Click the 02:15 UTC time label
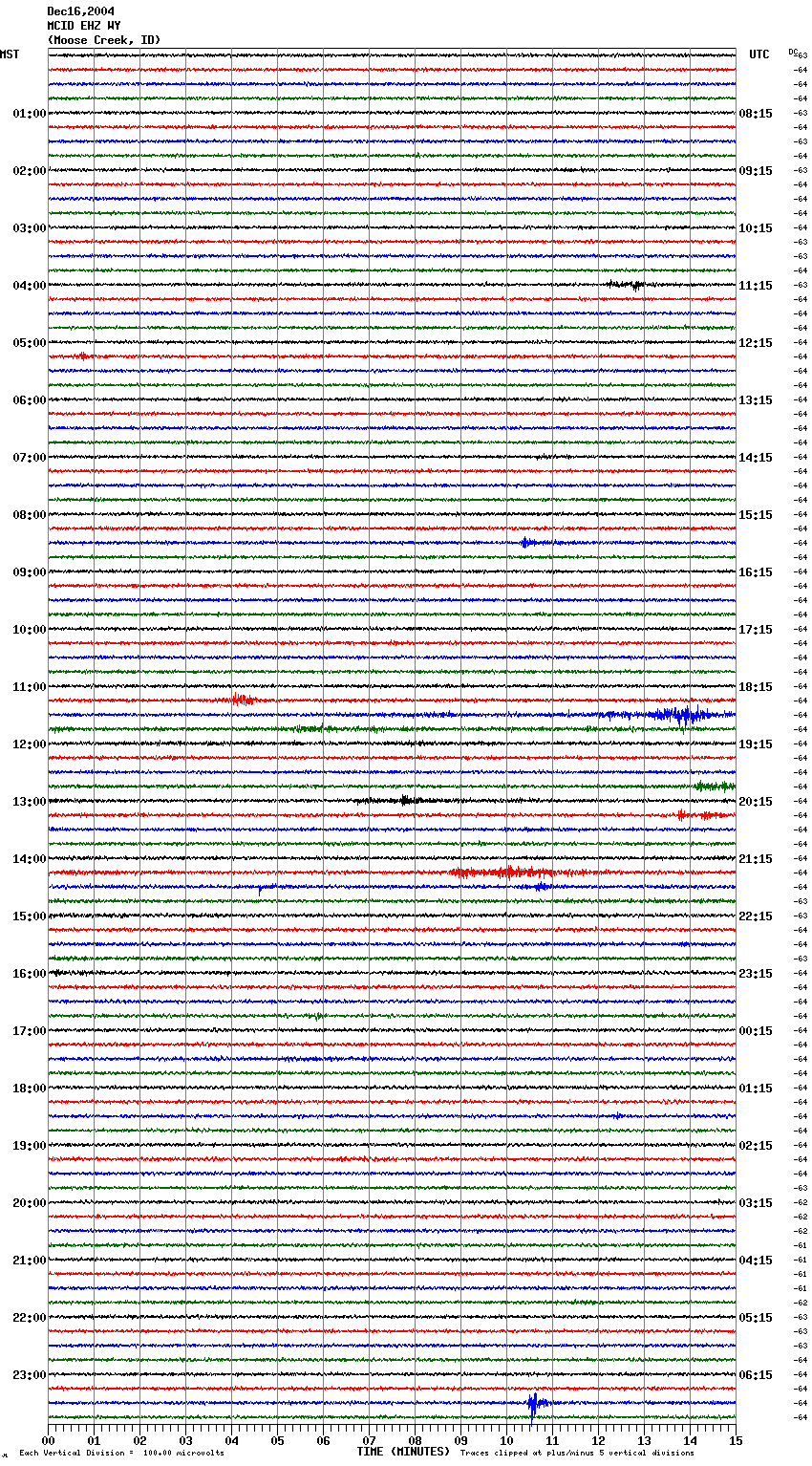The width and height of the screenshot is (812, 1466). point(756,1146)
